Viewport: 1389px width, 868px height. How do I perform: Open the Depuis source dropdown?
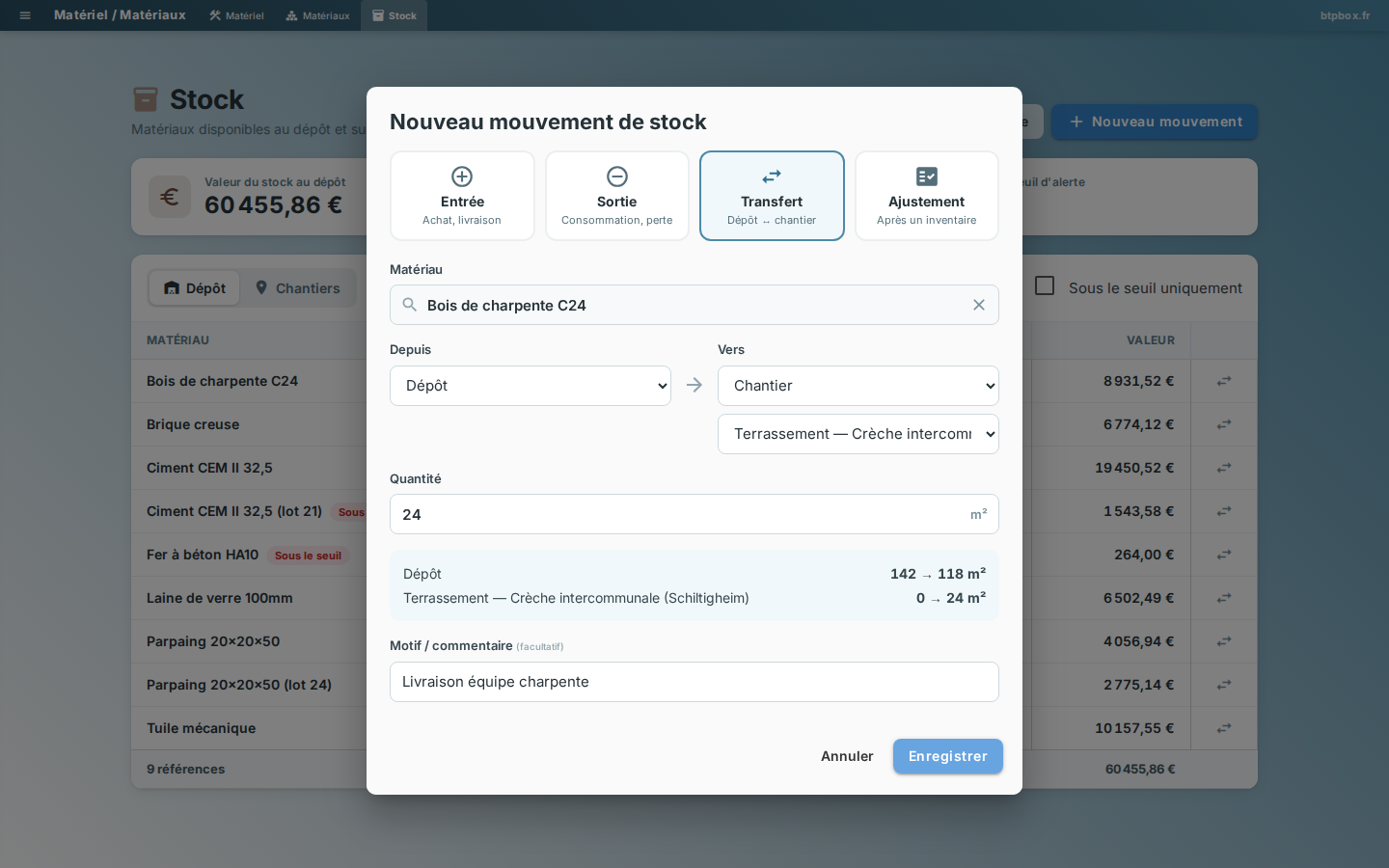point(531,386)
